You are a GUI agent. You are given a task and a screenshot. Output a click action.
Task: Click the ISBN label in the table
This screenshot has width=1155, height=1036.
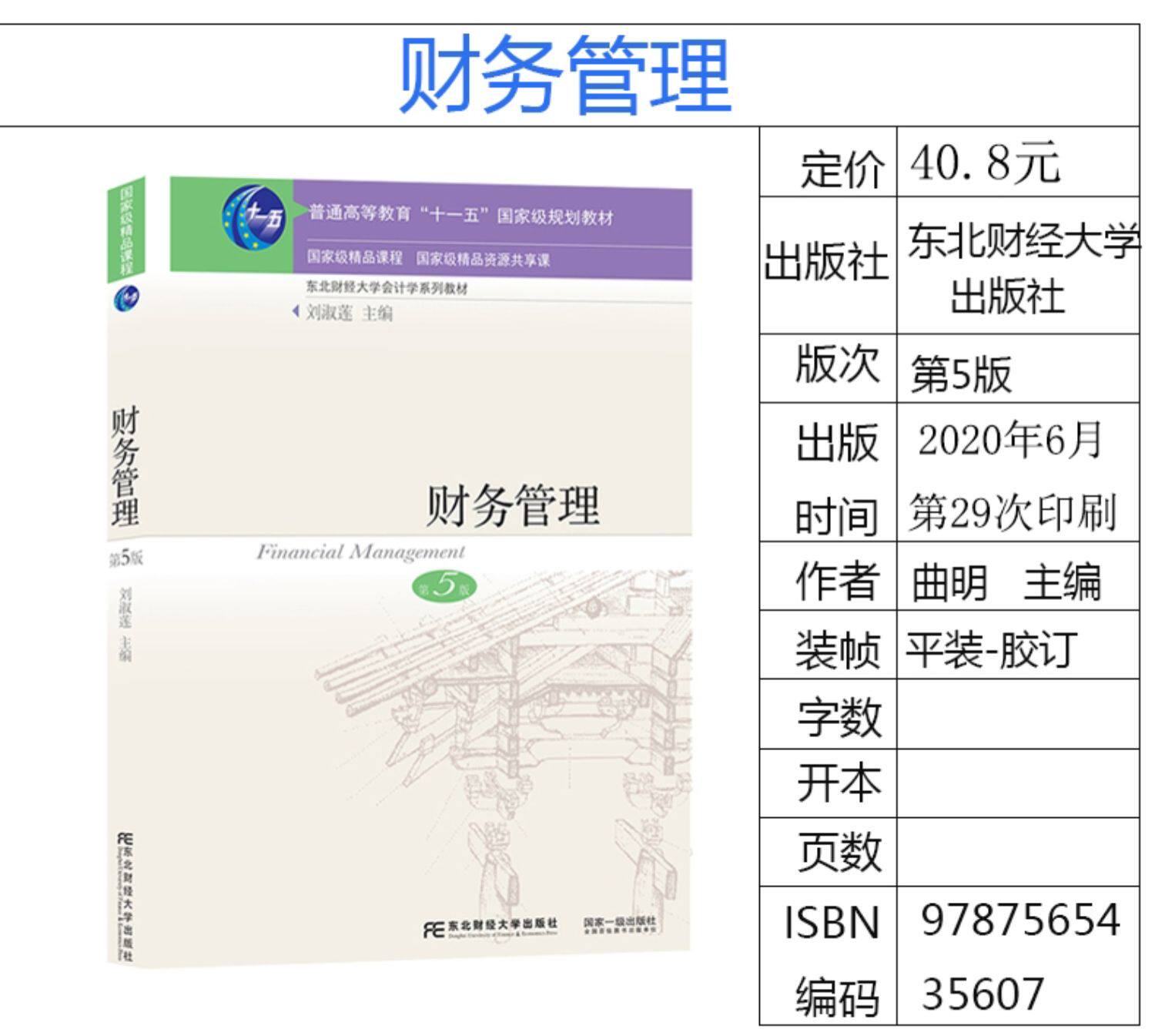click(x=832, y=922)
